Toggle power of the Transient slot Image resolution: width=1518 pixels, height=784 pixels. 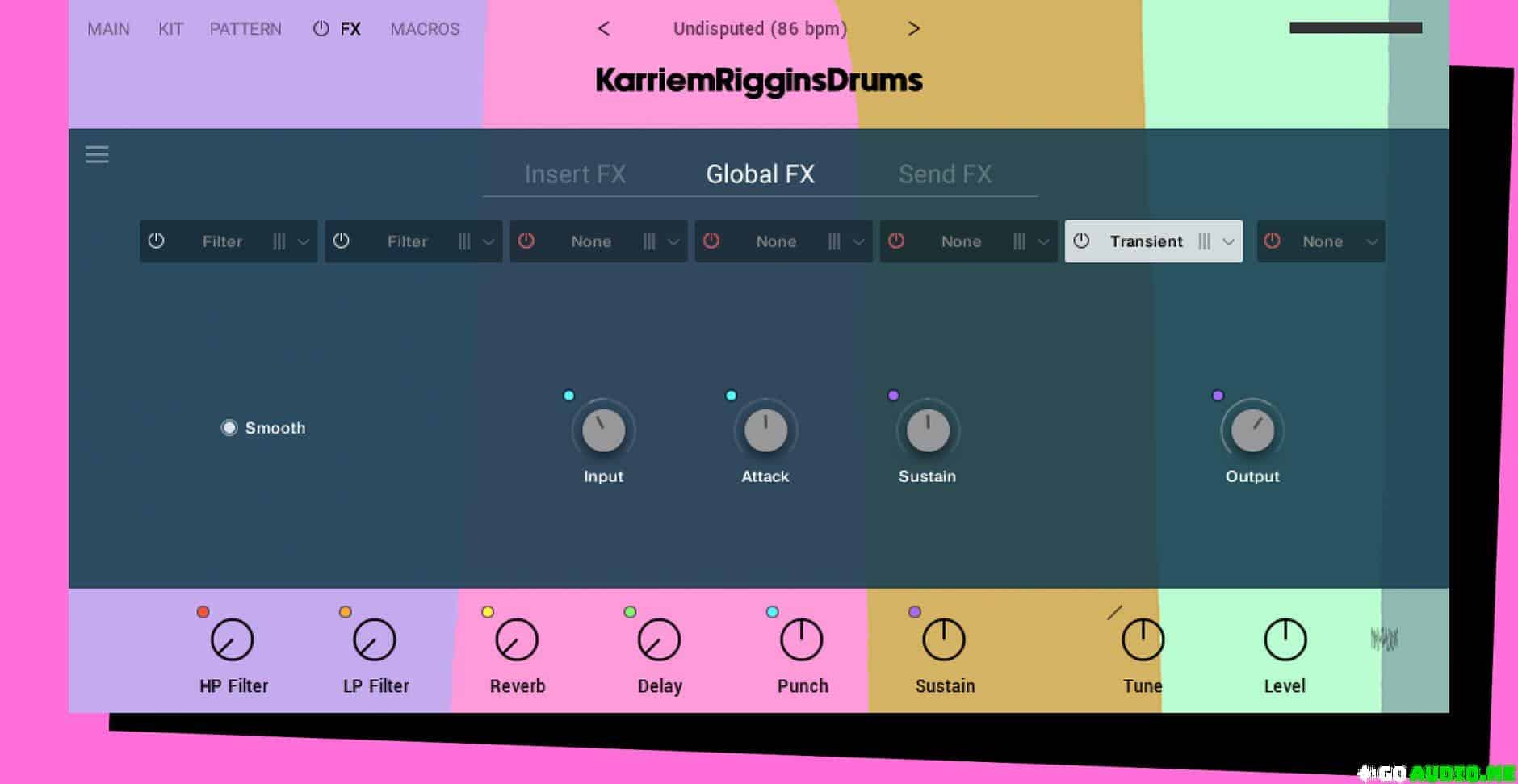click(1082, 241)
